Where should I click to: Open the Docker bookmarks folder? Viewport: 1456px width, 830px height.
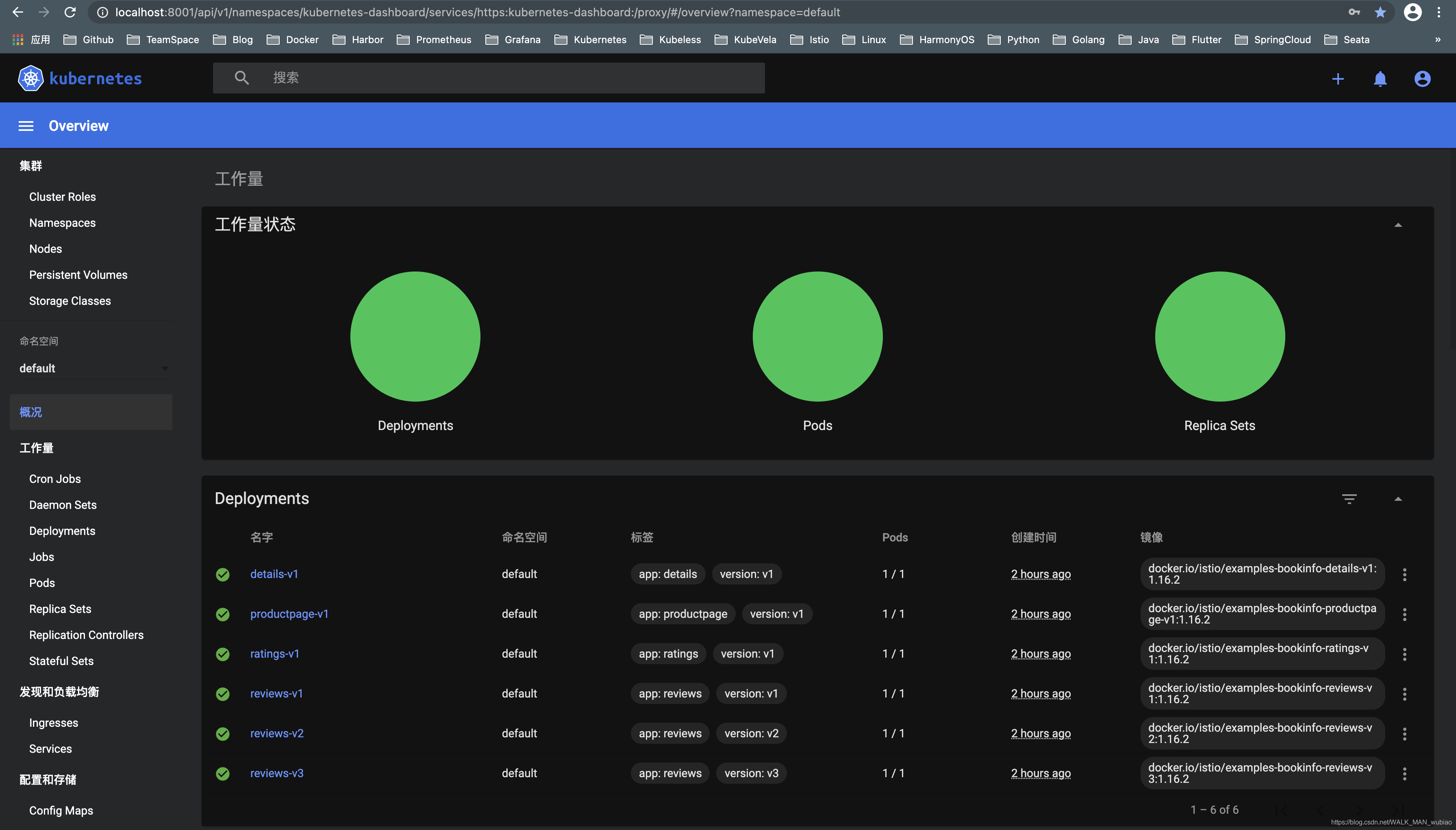point(292,39)
